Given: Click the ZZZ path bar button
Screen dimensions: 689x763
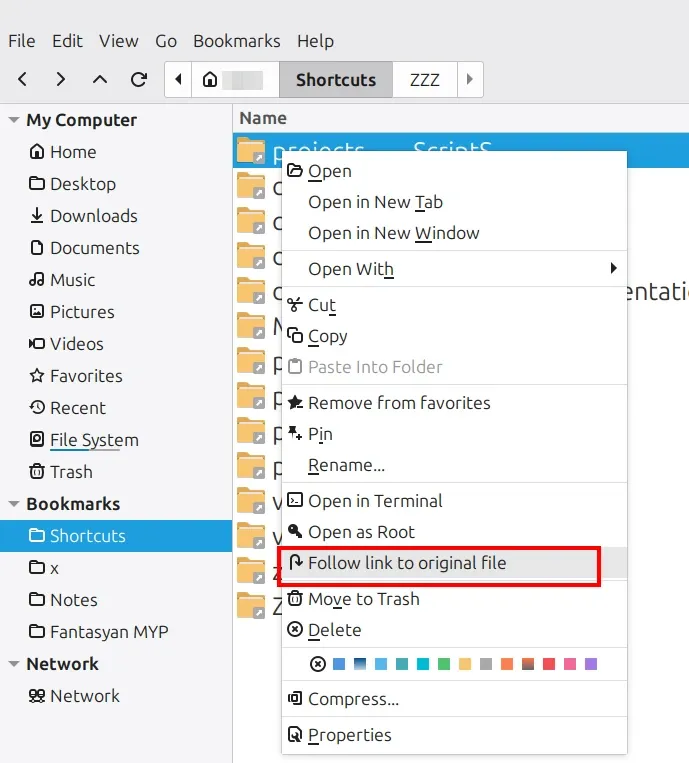Looking at the screenshot, I should click(425, 80).
